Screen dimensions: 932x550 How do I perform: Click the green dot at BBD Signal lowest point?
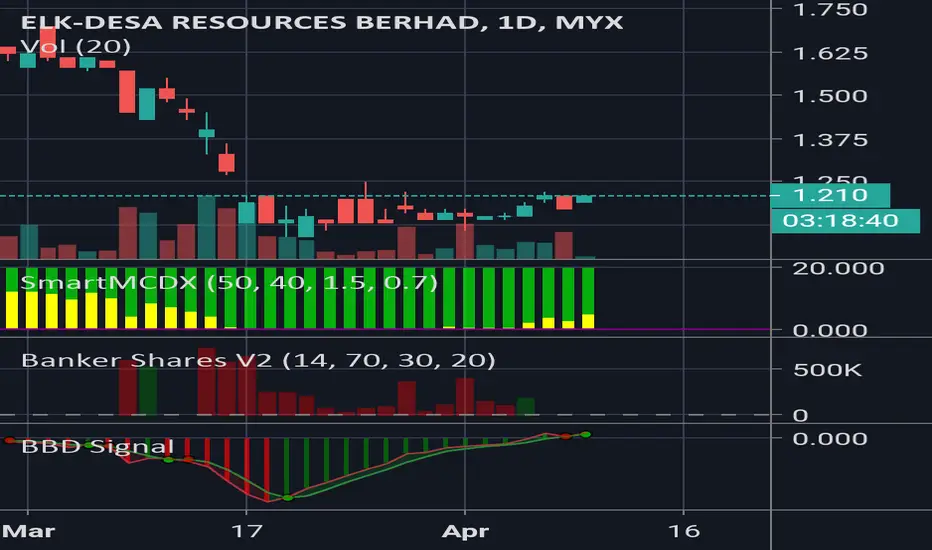click(288, 498)
